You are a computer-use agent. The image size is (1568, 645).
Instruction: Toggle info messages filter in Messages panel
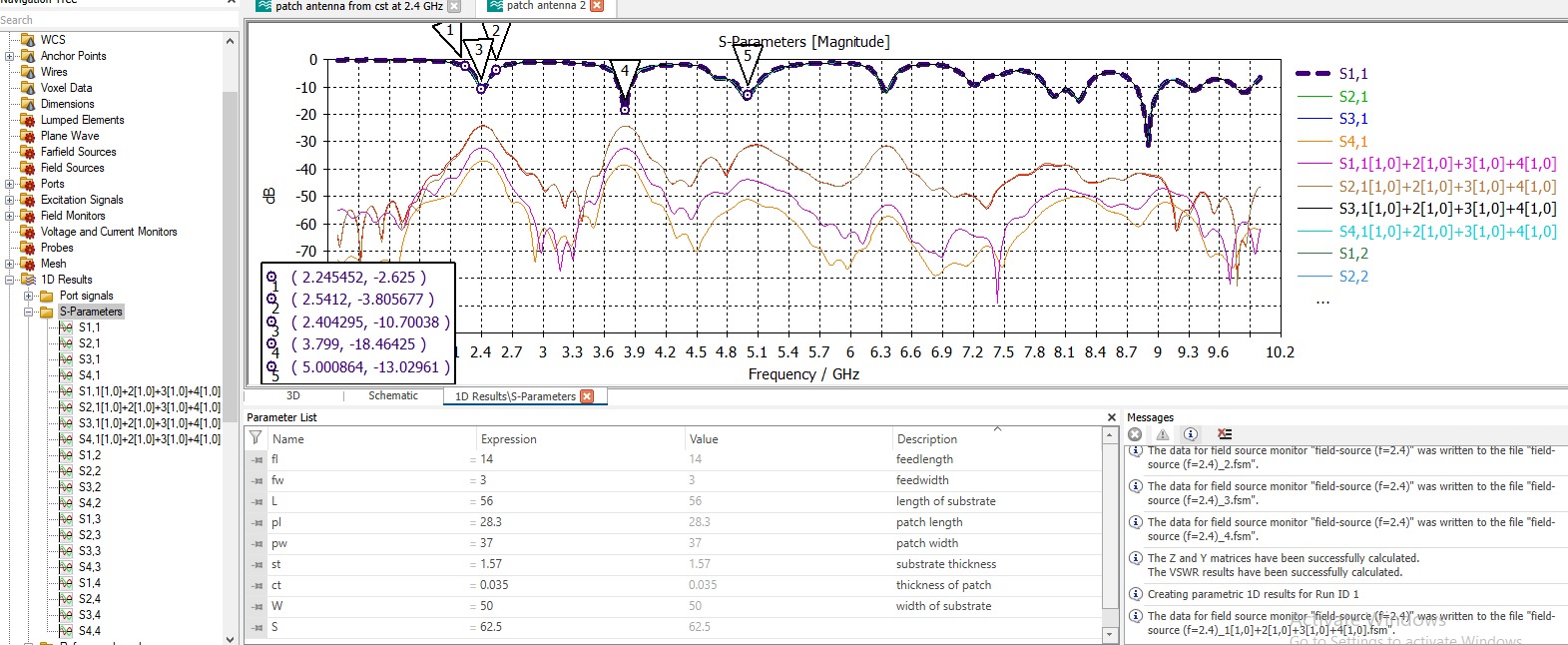[1191, 434]
